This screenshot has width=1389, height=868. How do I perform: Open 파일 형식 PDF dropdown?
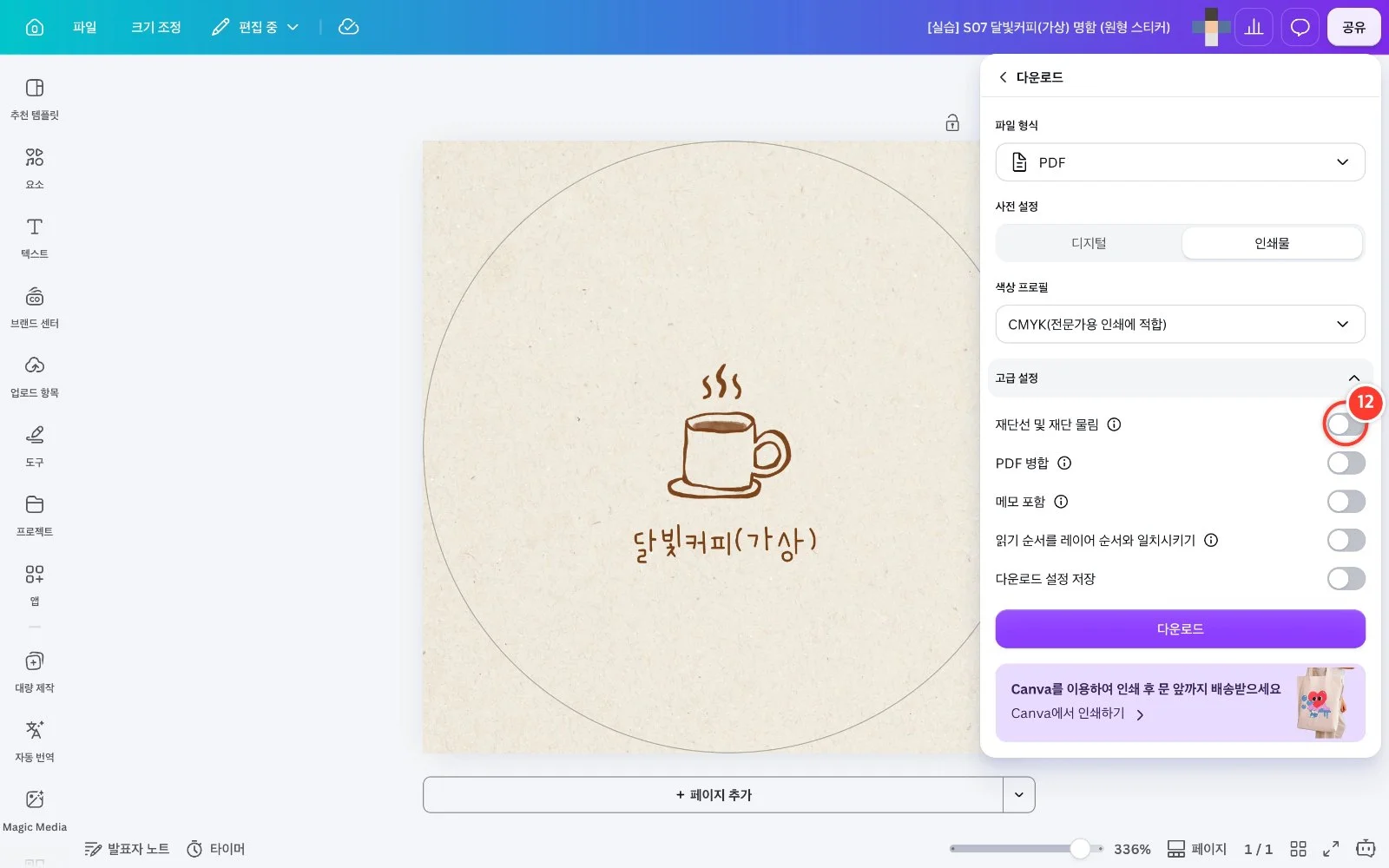[x=1180, y=162]
